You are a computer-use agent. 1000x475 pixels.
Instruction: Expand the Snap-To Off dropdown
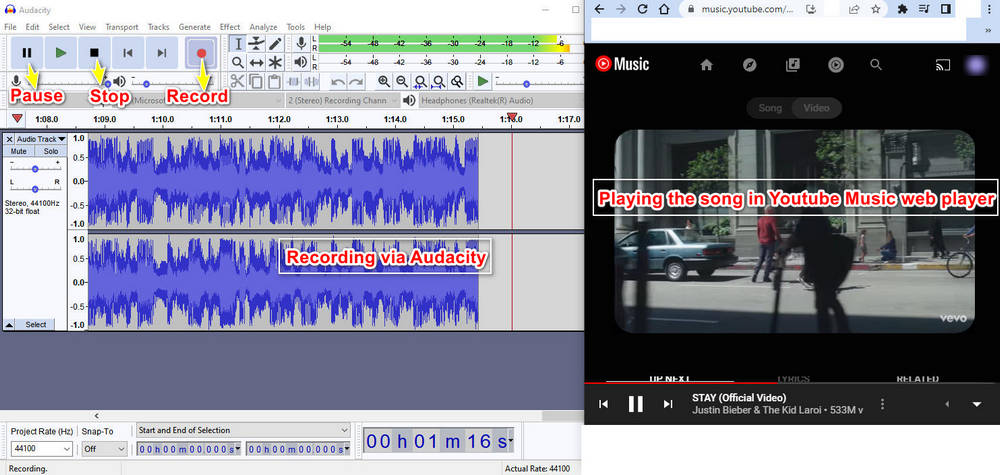[x=105, y=449]
